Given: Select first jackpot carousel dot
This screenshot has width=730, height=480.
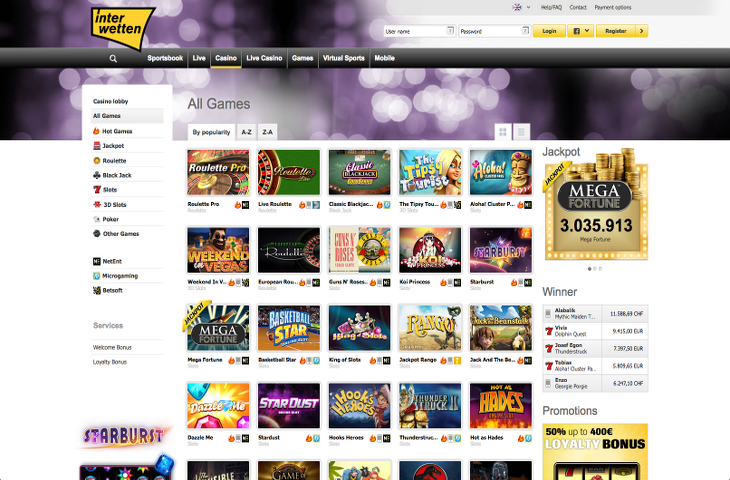Looking at the screenshot, I should pyautogui.click(x=590, y=269).
